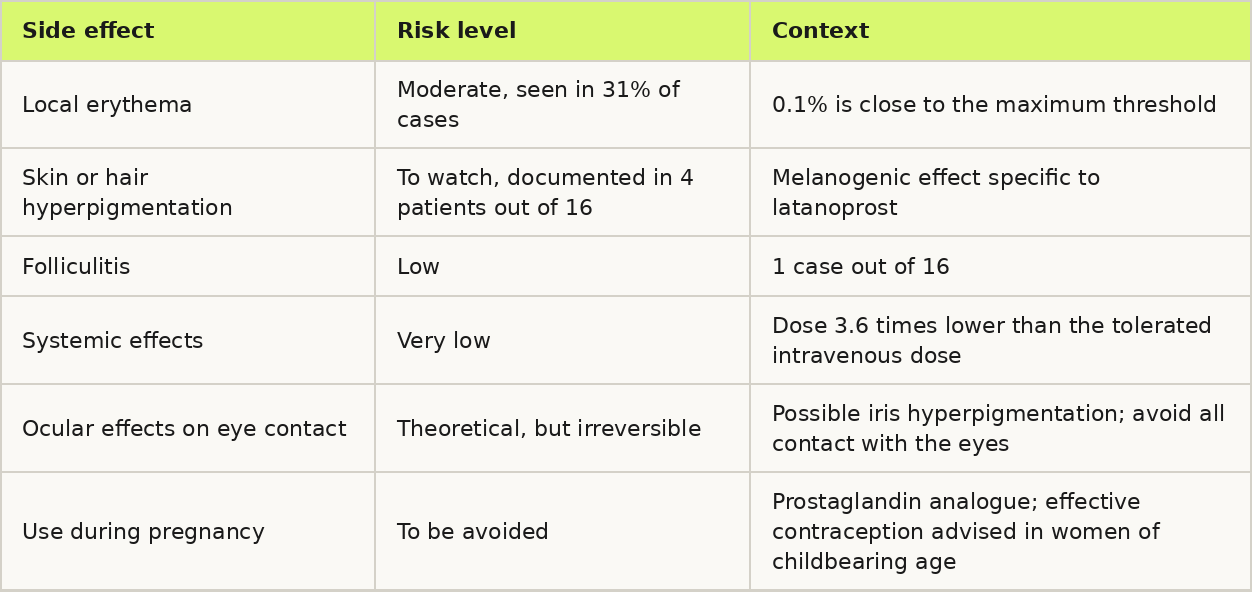Screen dimensions: 1252x592
Task: Click the 'Theoretical, but irreversible' cell
Action: (562, 428)
